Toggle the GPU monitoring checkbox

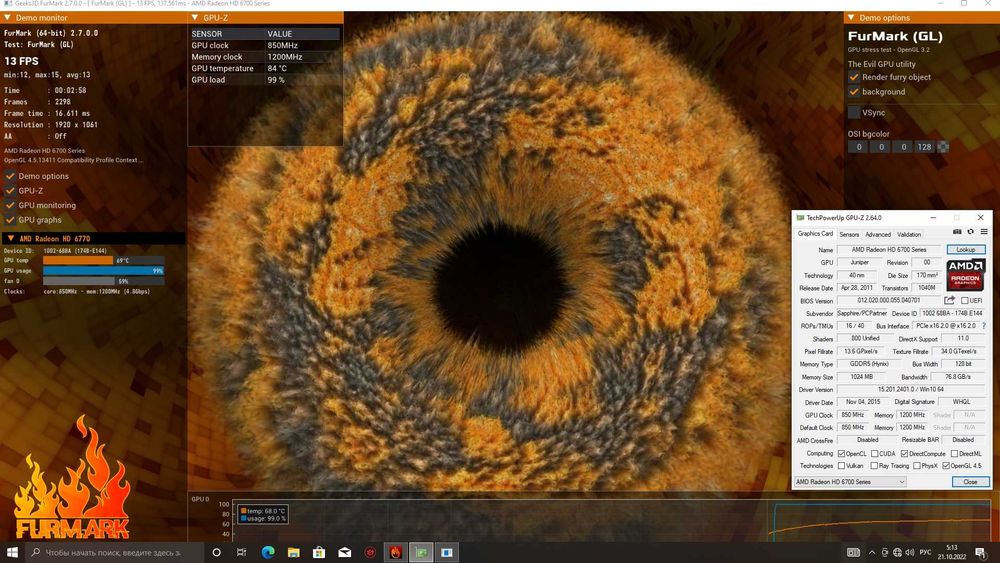click(10, 205)
